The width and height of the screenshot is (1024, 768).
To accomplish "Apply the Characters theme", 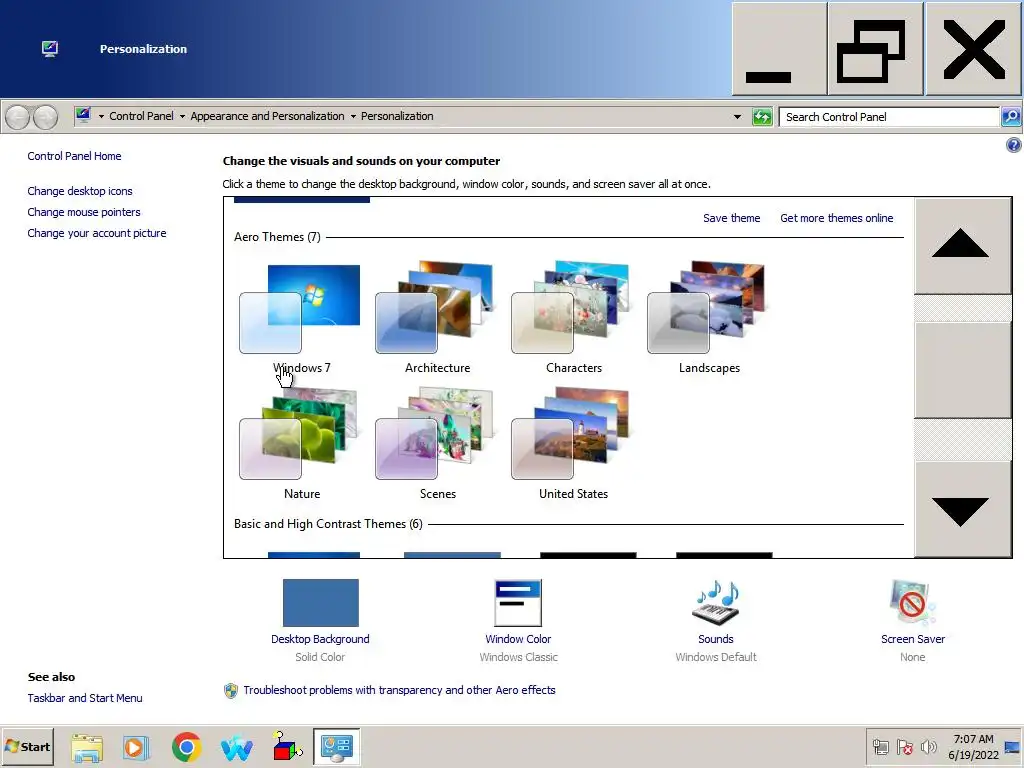I will tap(573, 319).
